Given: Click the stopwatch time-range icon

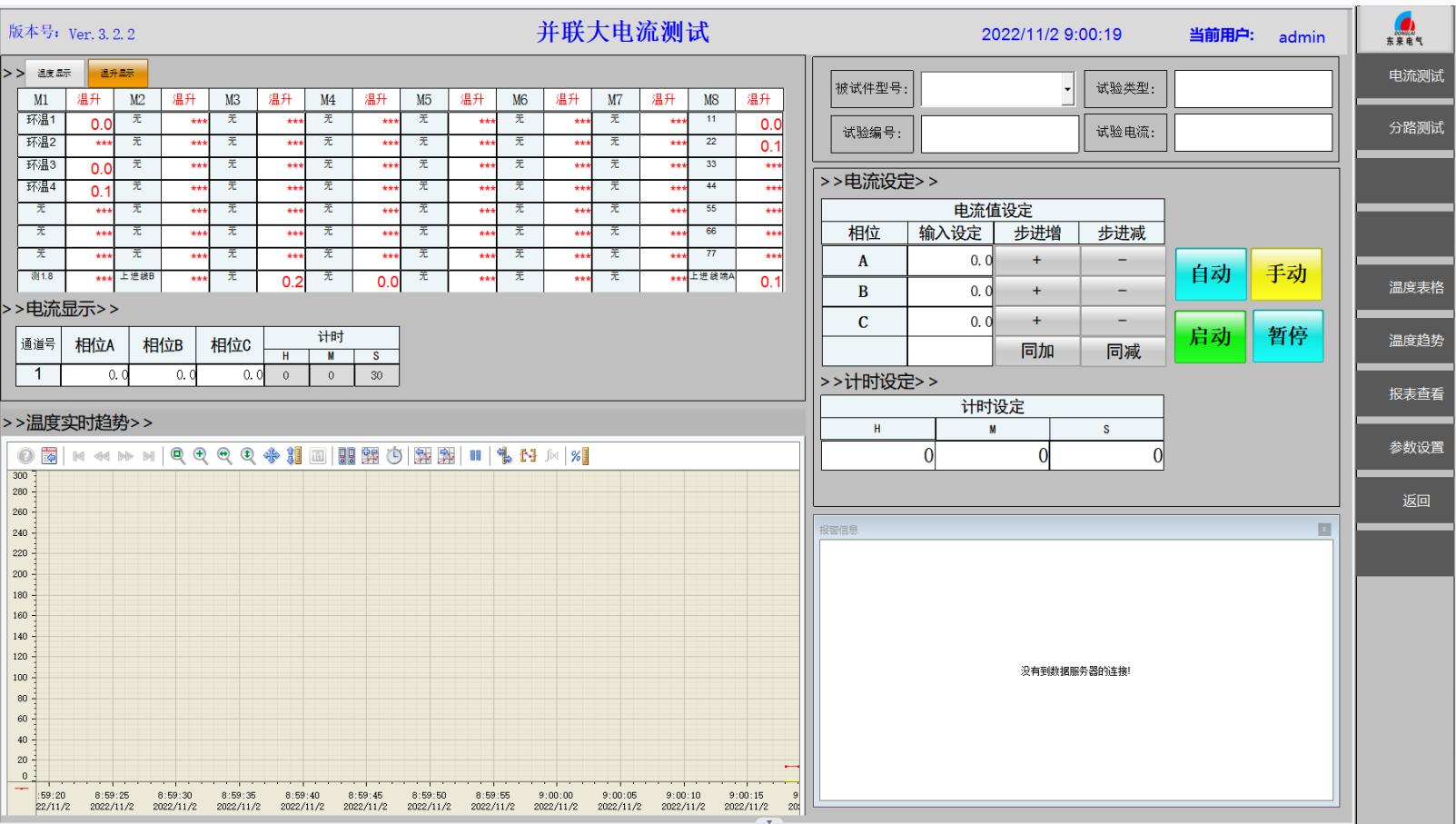Looking at the screenshot, I should [394, 456].
